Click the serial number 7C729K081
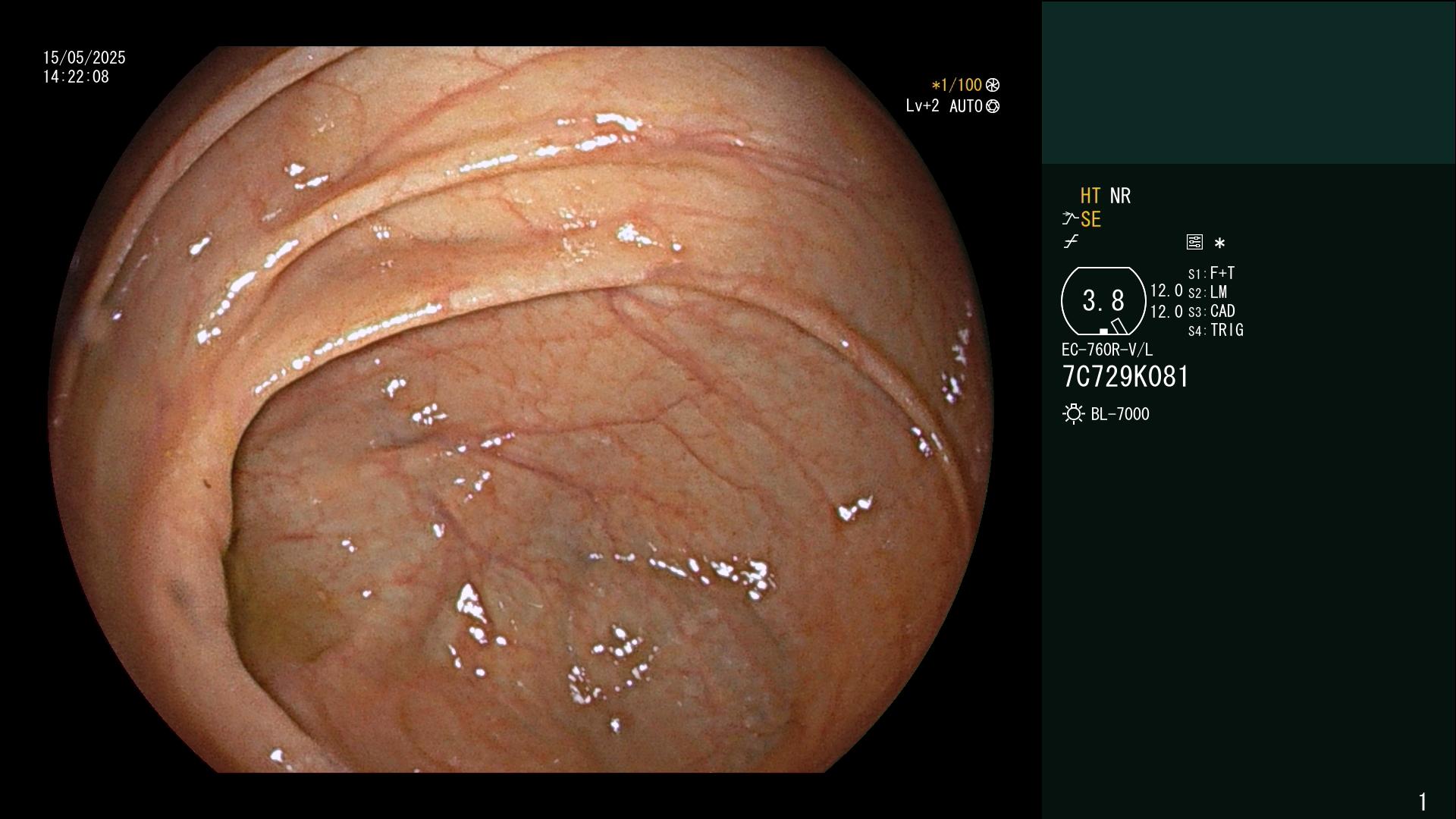1456x819 pixels. [1125, 377]
